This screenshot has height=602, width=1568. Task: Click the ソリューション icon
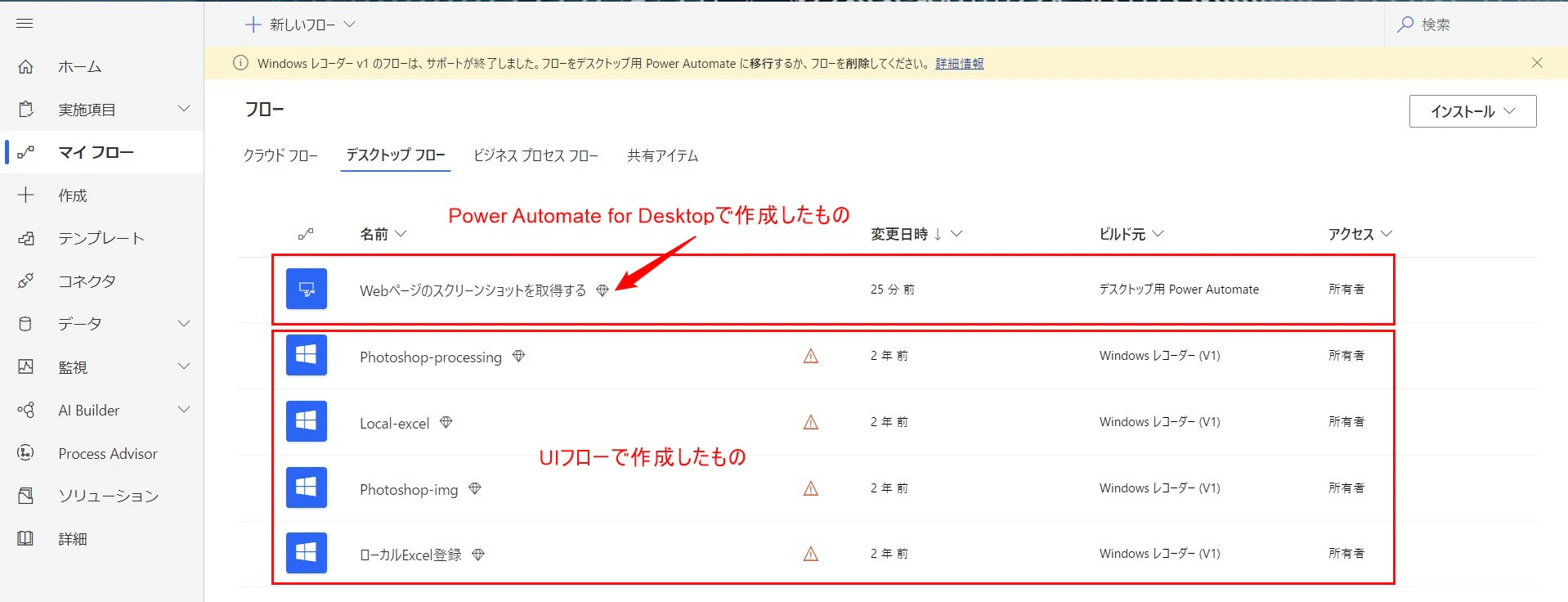point(25,496)
